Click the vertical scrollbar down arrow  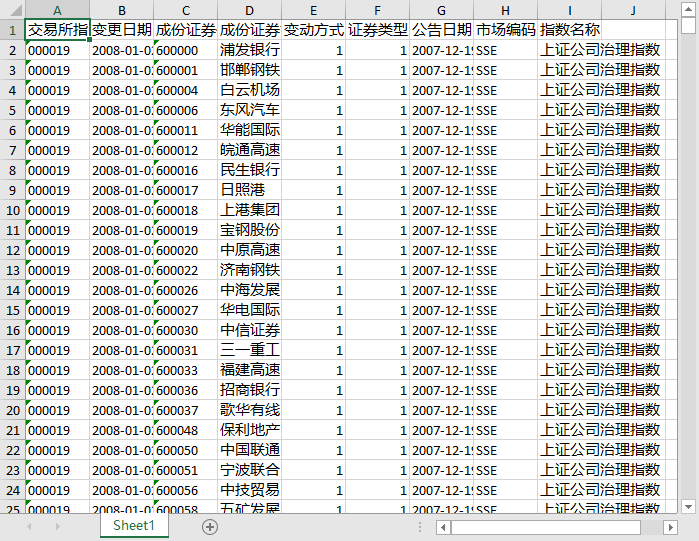688,507
